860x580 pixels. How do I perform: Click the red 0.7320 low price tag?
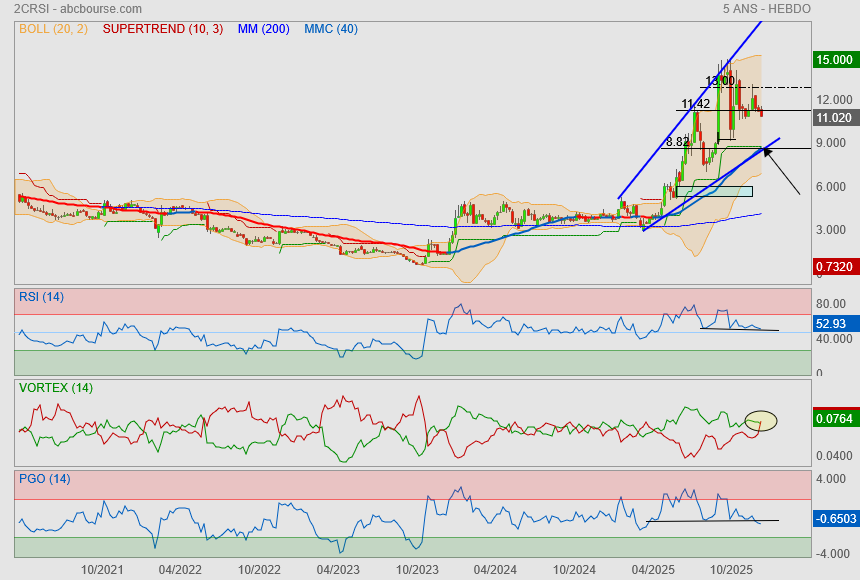[832, 267]
